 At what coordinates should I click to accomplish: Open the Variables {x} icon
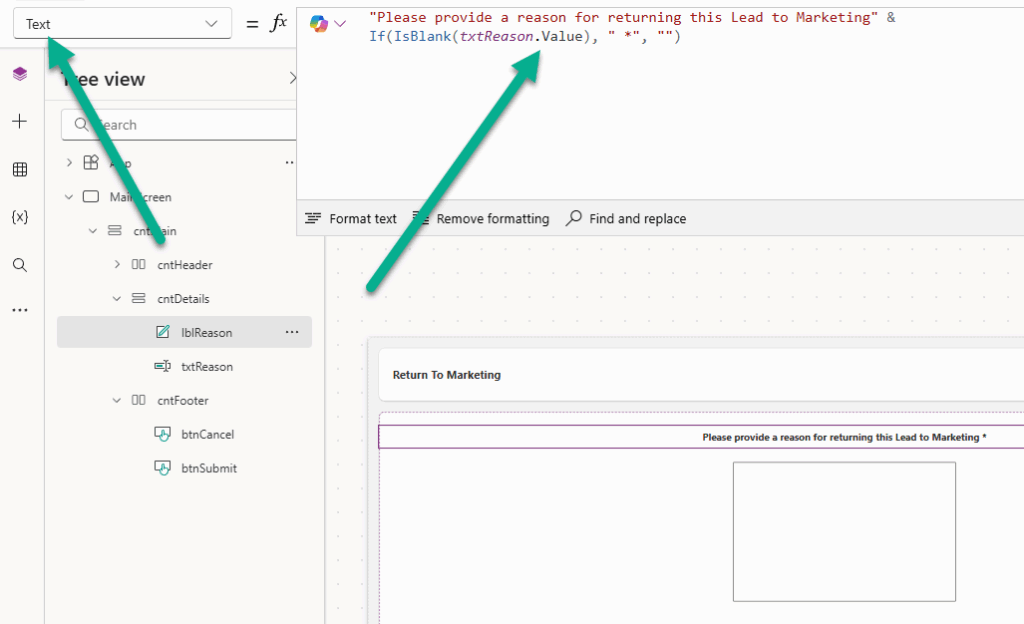click(20, 217)
